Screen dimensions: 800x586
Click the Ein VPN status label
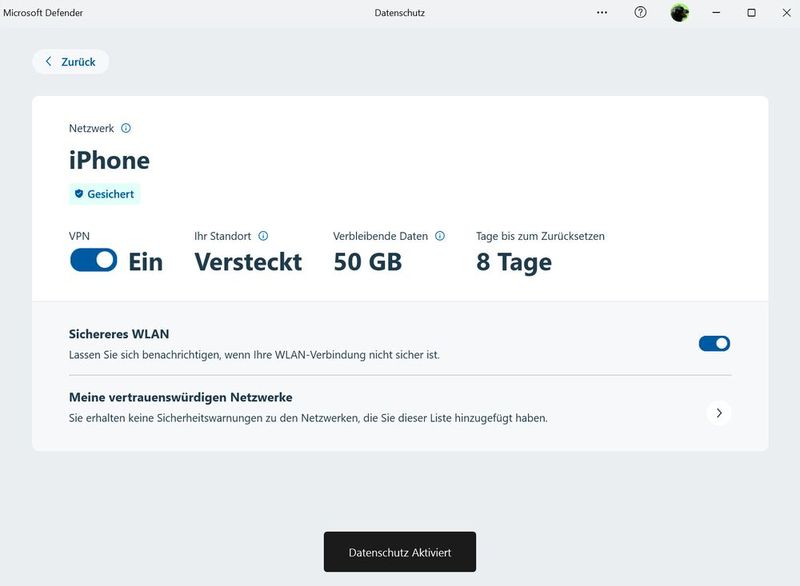pos(146,262)
